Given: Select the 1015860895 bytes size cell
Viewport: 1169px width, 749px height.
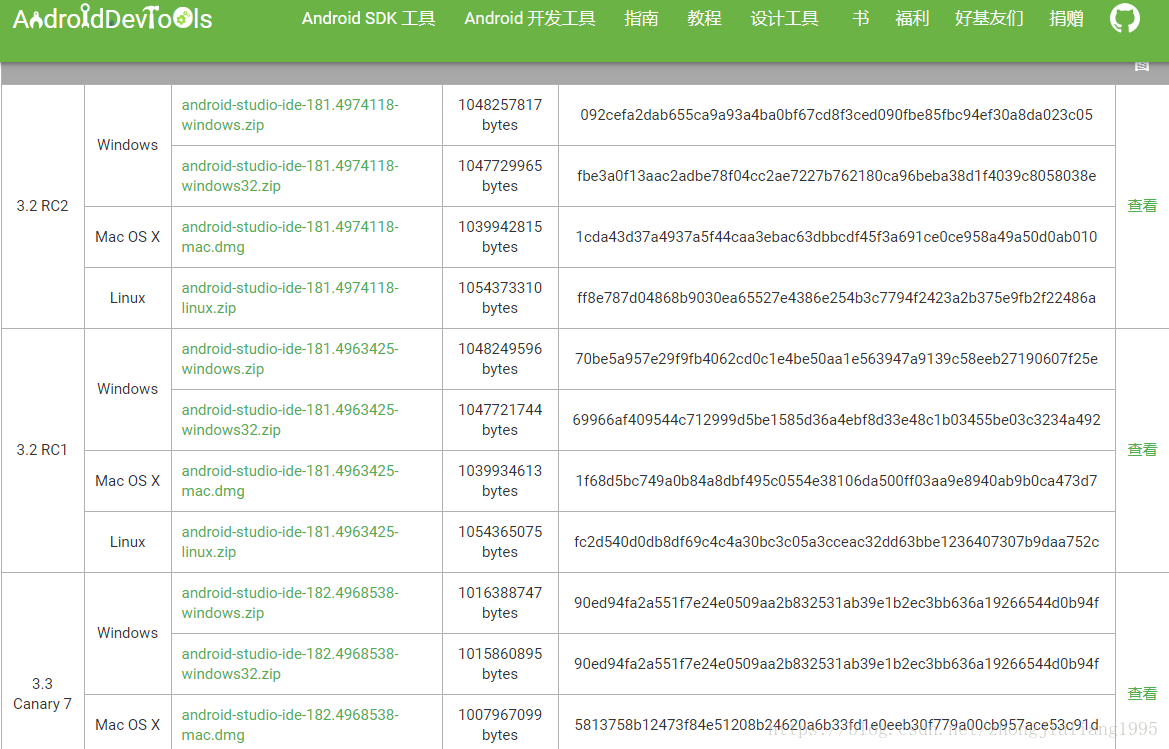Looking at the screenshot, I should tap(500, 664).
